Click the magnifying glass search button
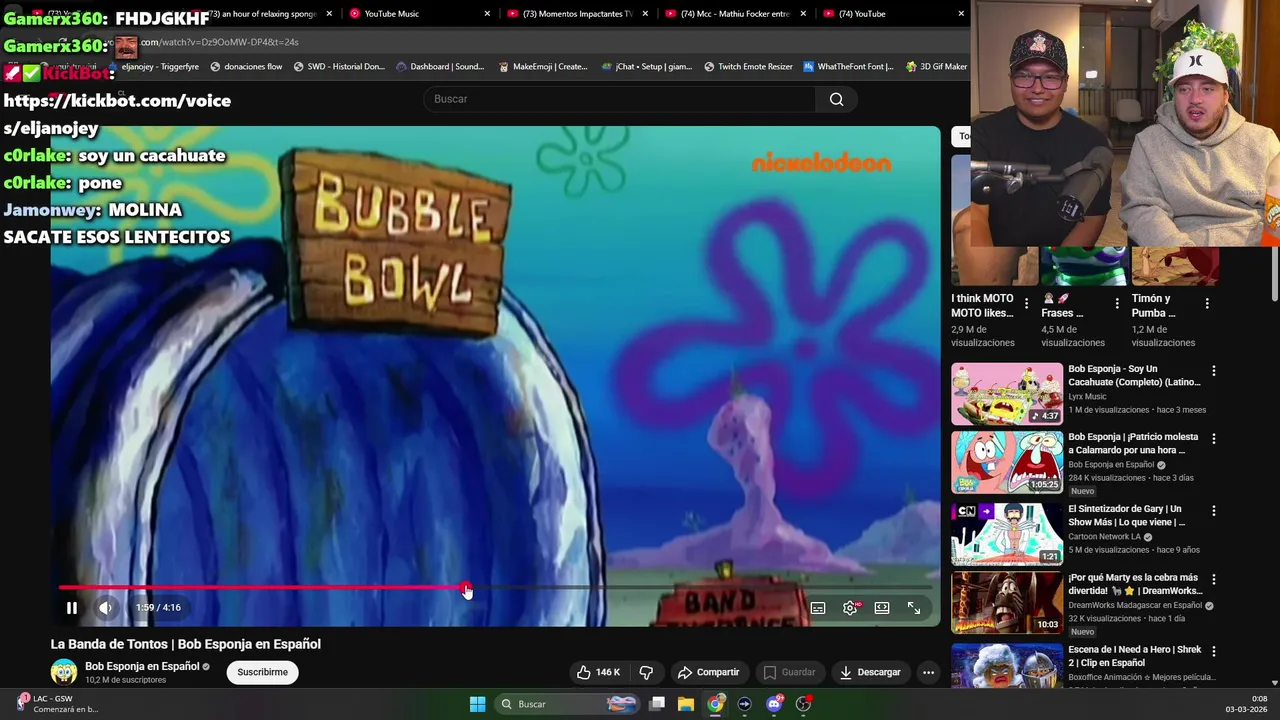This screenshot has height=720, width=1280. coord(837,99)
